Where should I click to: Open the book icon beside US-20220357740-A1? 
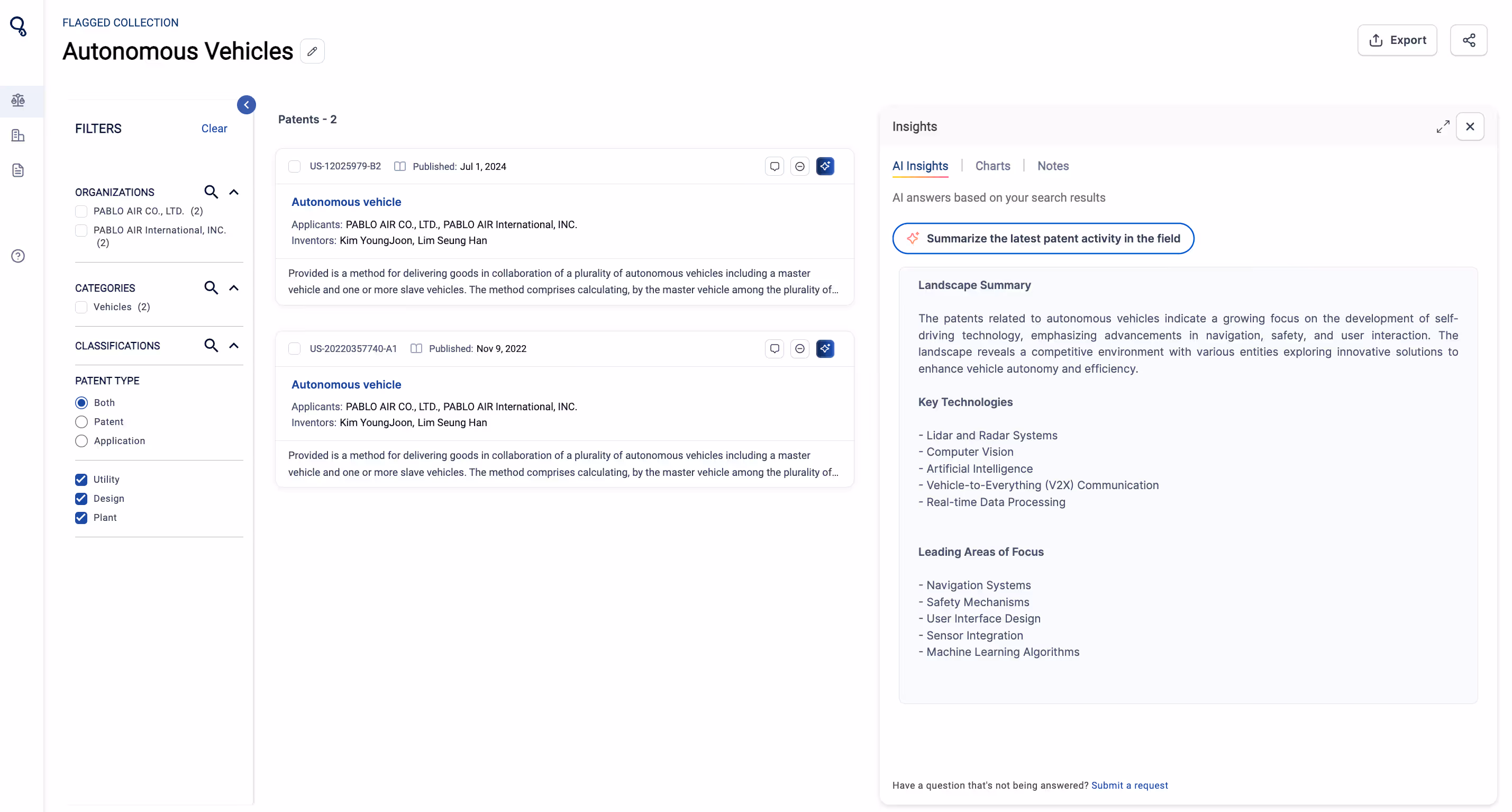[416, 349]
